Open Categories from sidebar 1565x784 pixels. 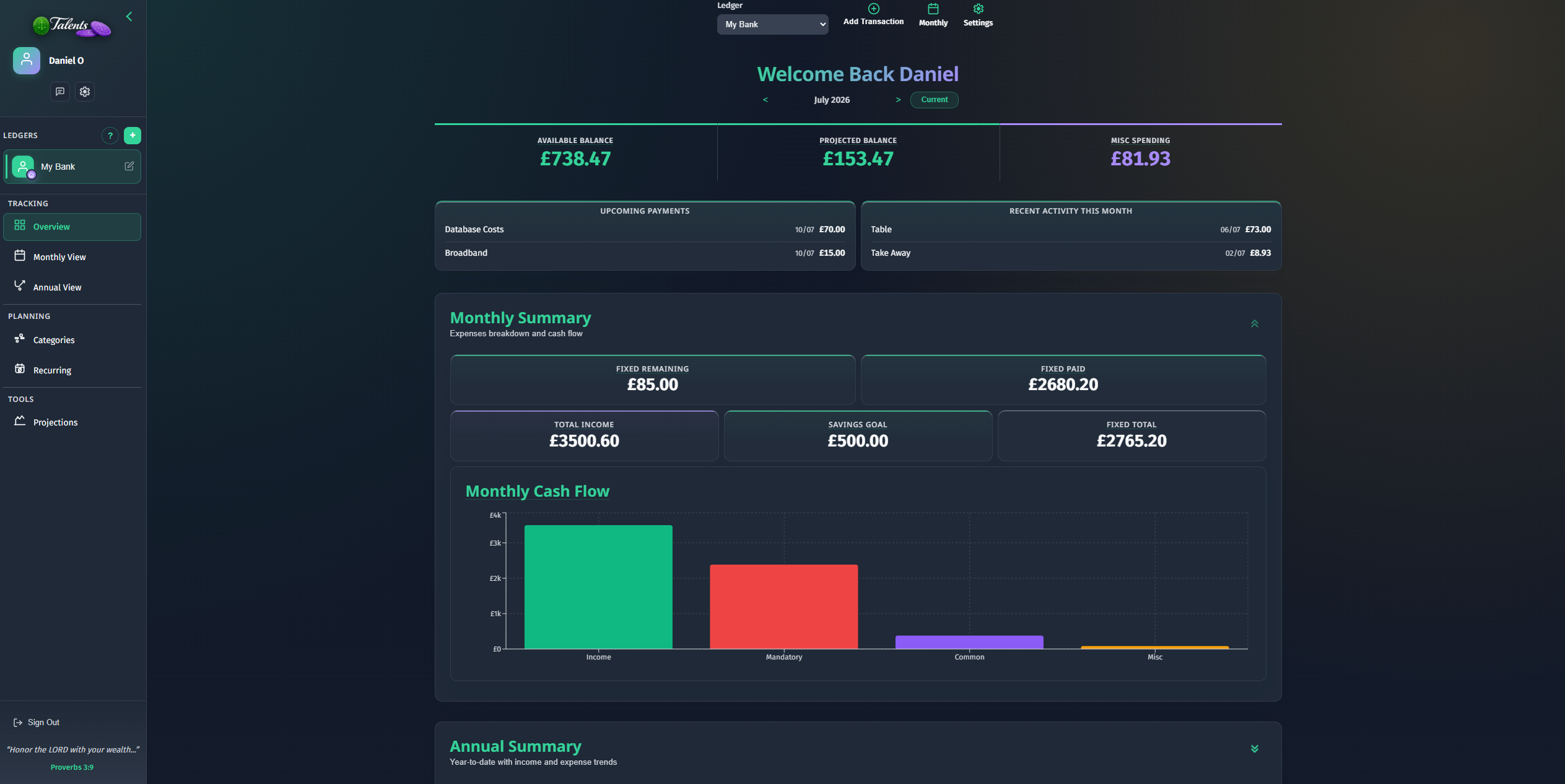pyautogui.click(x=72, y=340)
